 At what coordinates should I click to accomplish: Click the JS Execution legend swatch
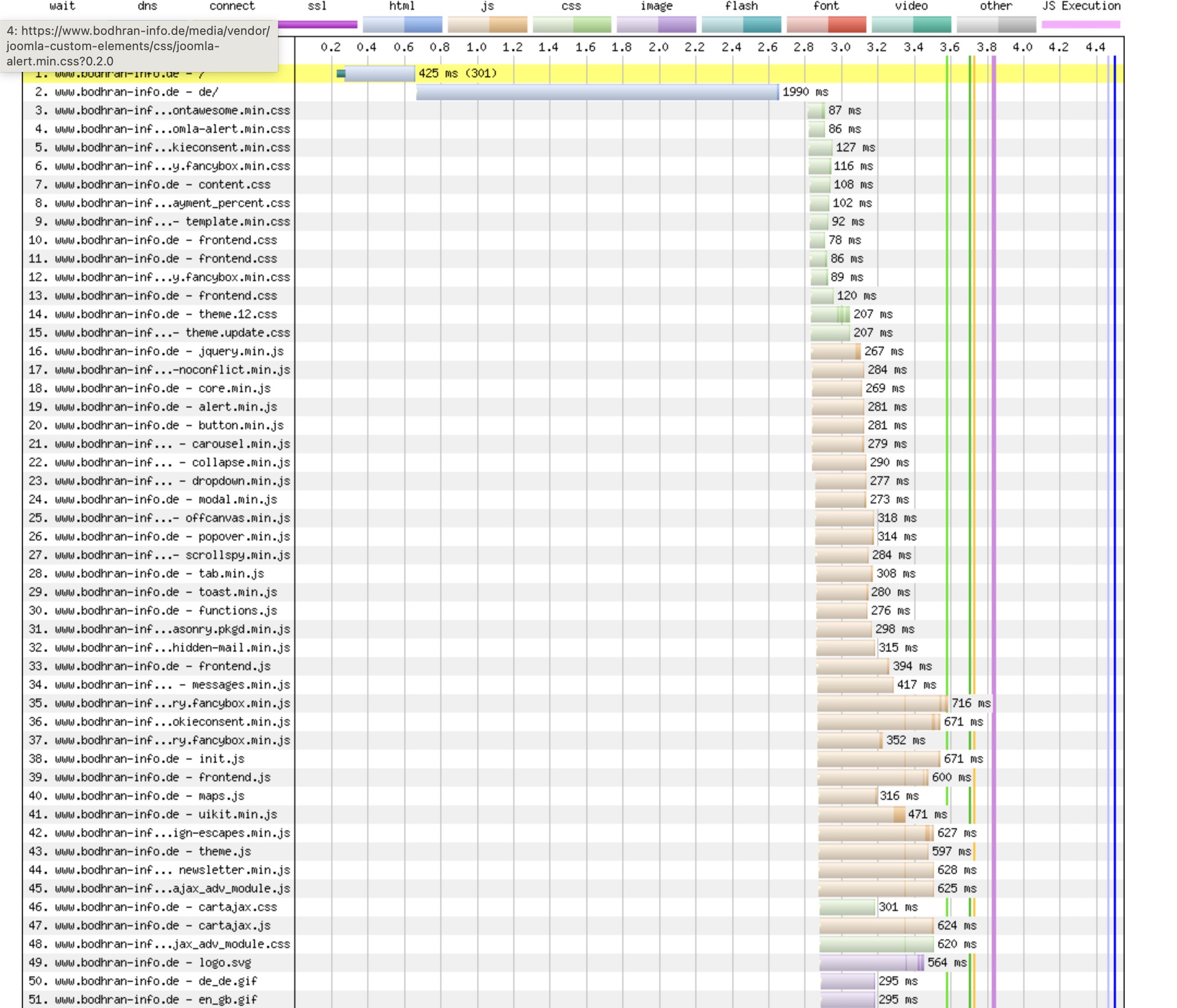pos(1081,25)
